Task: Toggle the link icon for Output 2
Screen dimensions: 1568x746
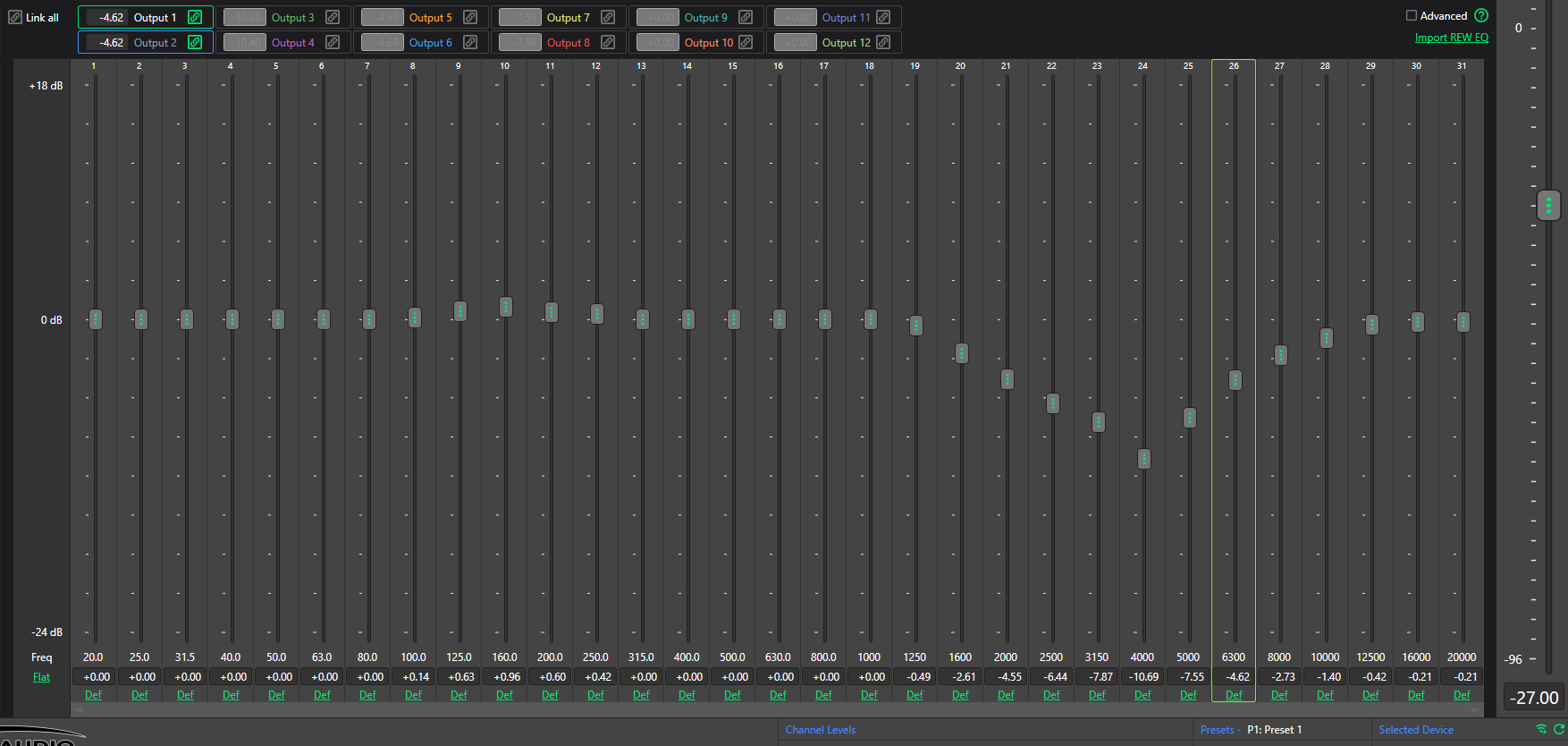Action: pyautogui.click(x=195, y=42)
